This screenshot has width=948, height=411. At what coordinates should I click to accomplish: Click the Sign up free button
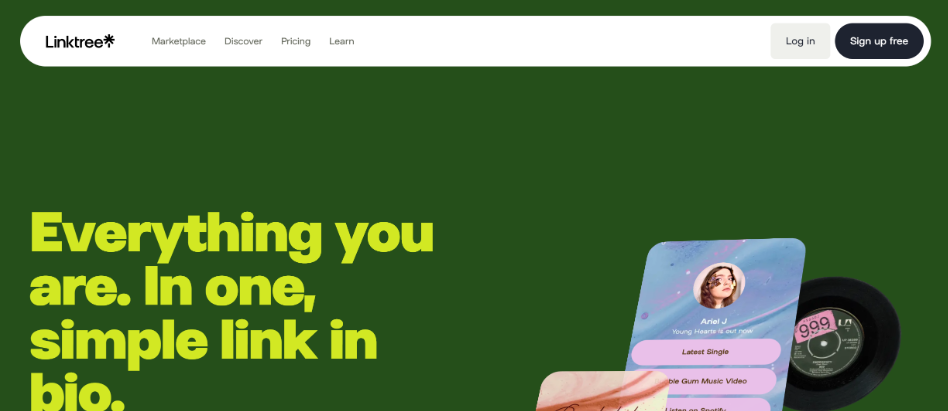tap(878, 41)
